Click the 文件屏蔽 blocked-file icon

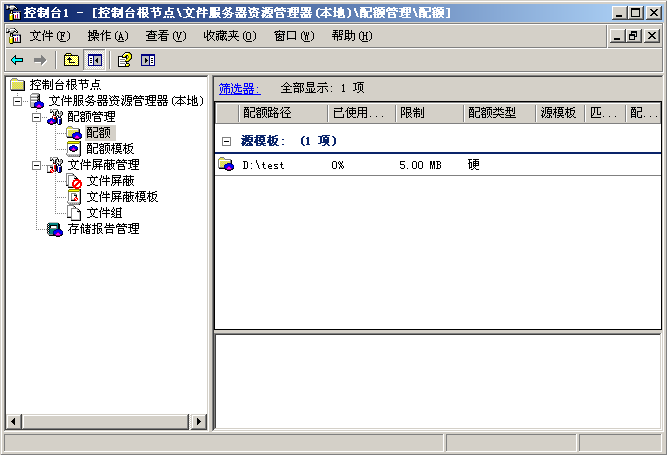point(74,181)
